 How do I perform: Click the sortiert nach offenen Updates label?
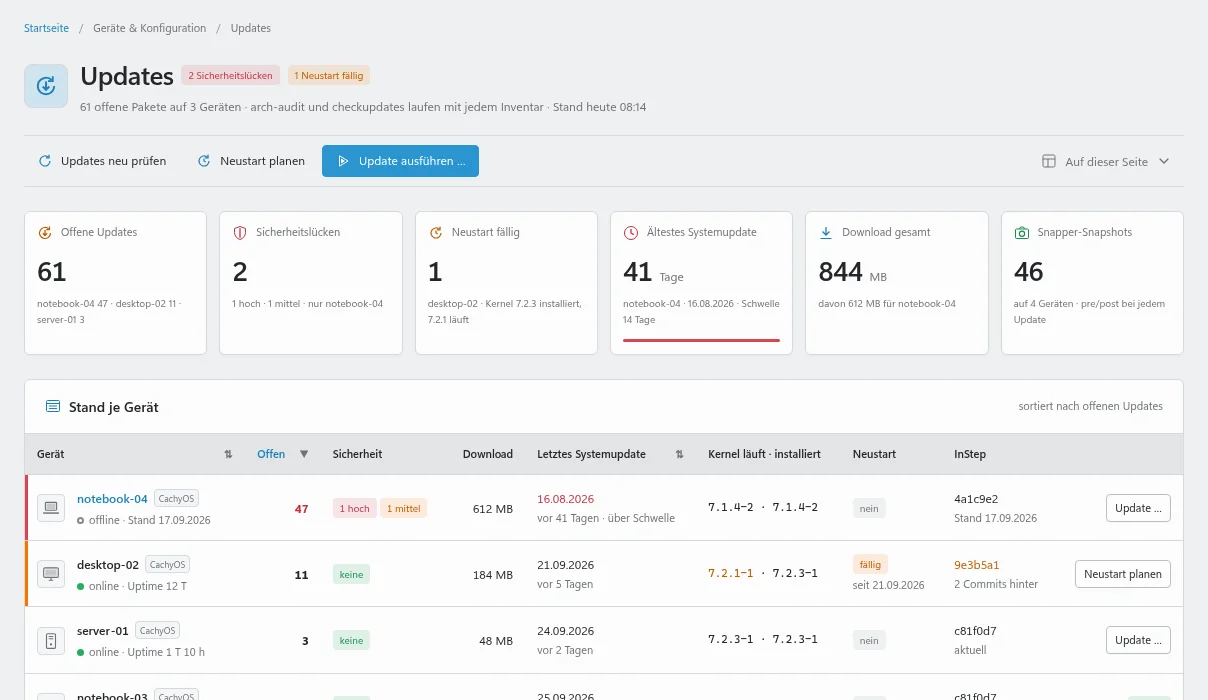tap(1091, 406)
